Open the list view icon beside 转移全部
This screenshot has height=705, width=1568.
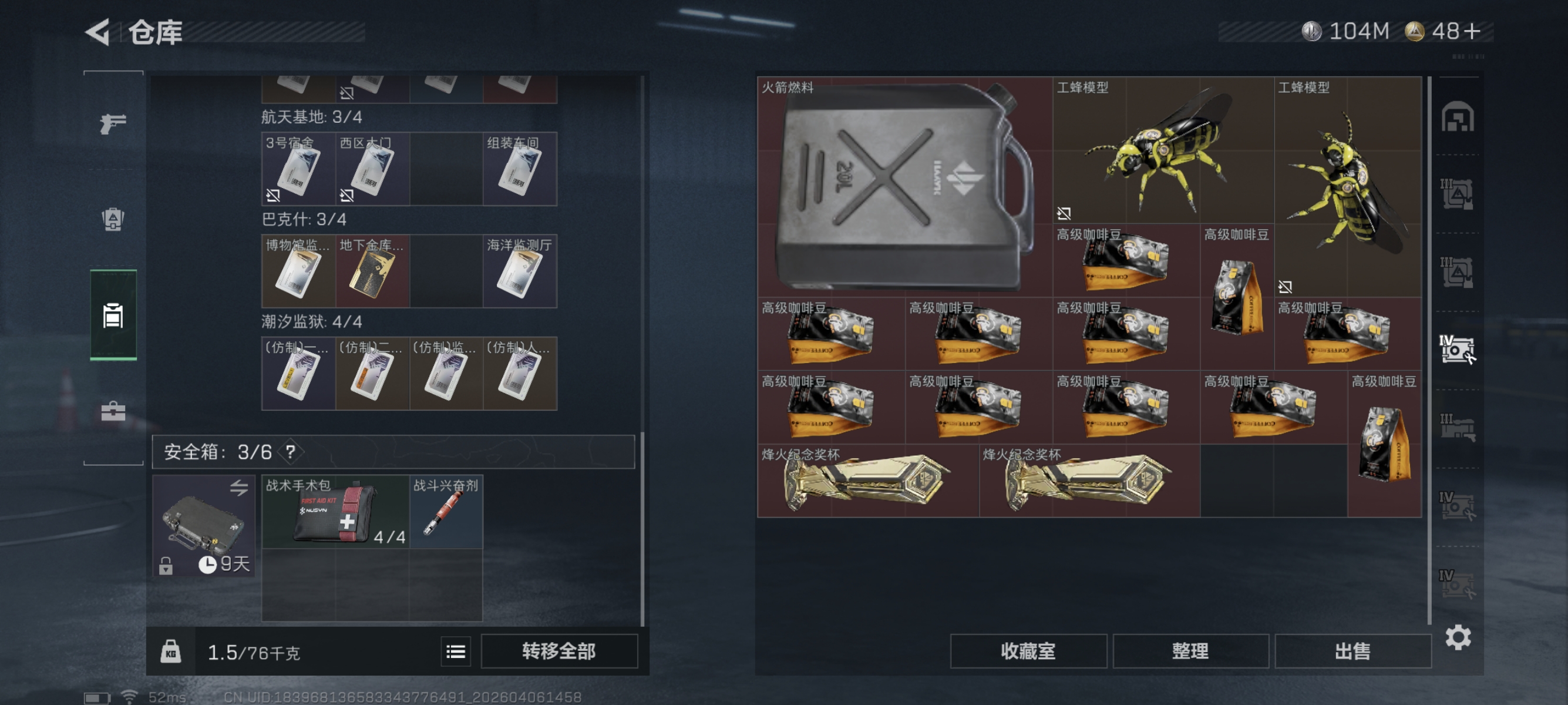[x=456, y=652]
